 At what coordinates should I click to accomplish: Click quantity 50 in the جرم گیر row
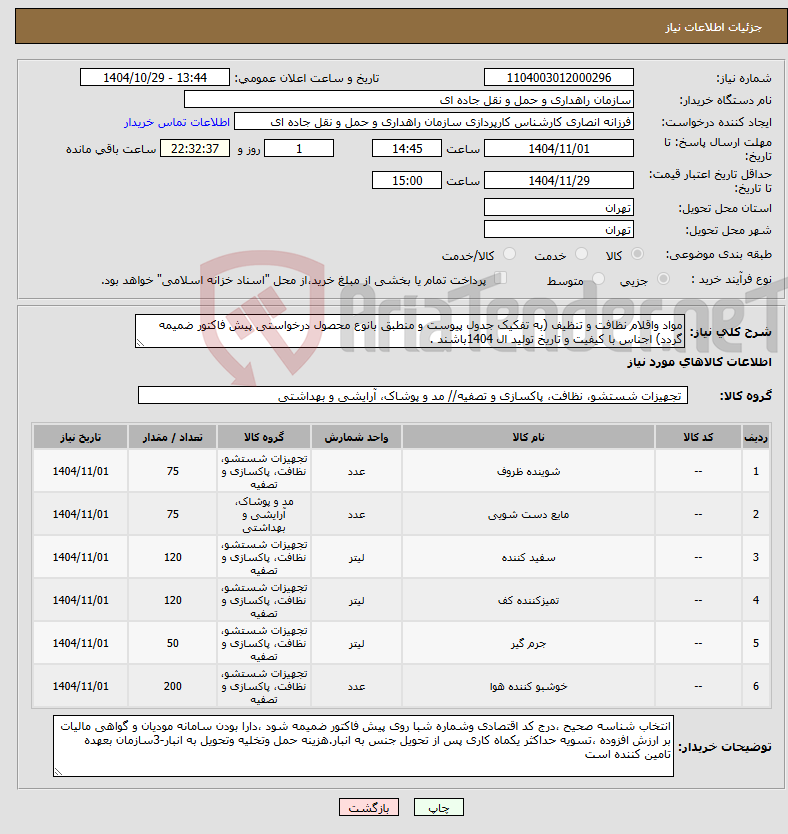173,644
